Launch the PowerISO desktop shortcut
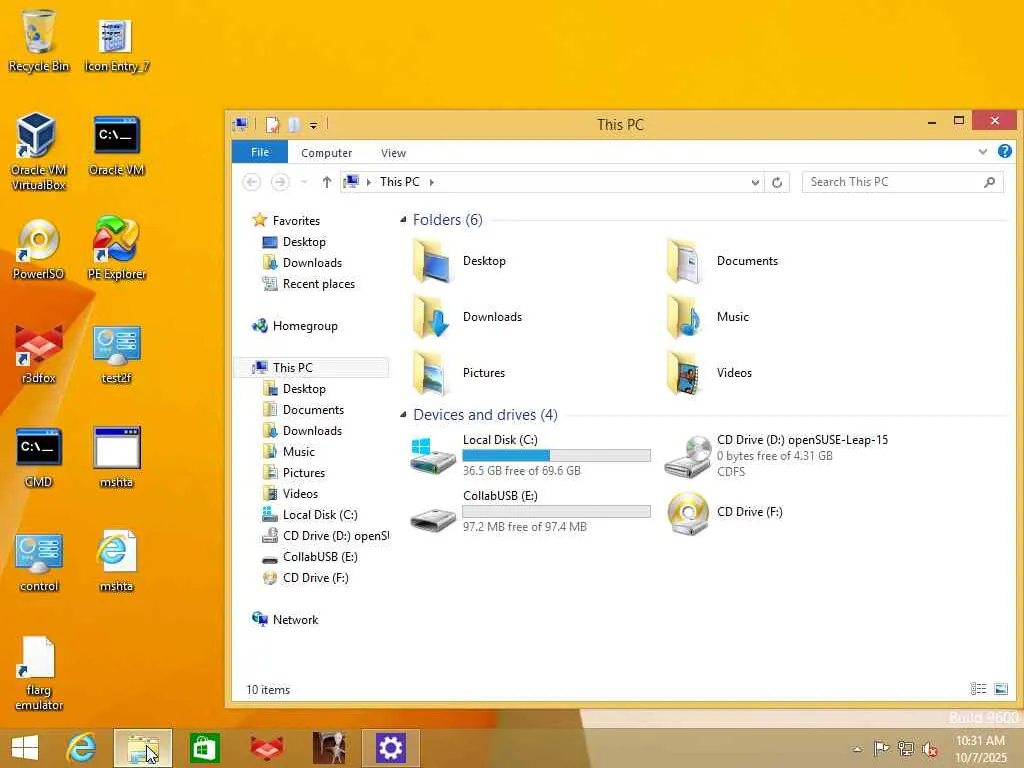Viewport: 1024px width, 768px height. pos(38,249)
